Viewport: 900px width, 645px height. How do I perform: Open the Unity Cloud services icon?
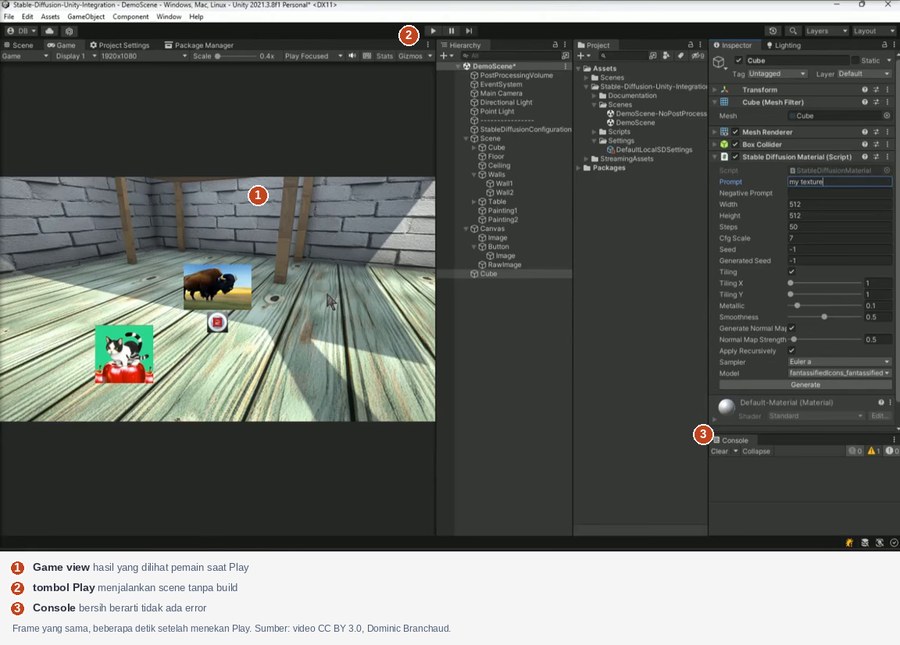[49, 31]
